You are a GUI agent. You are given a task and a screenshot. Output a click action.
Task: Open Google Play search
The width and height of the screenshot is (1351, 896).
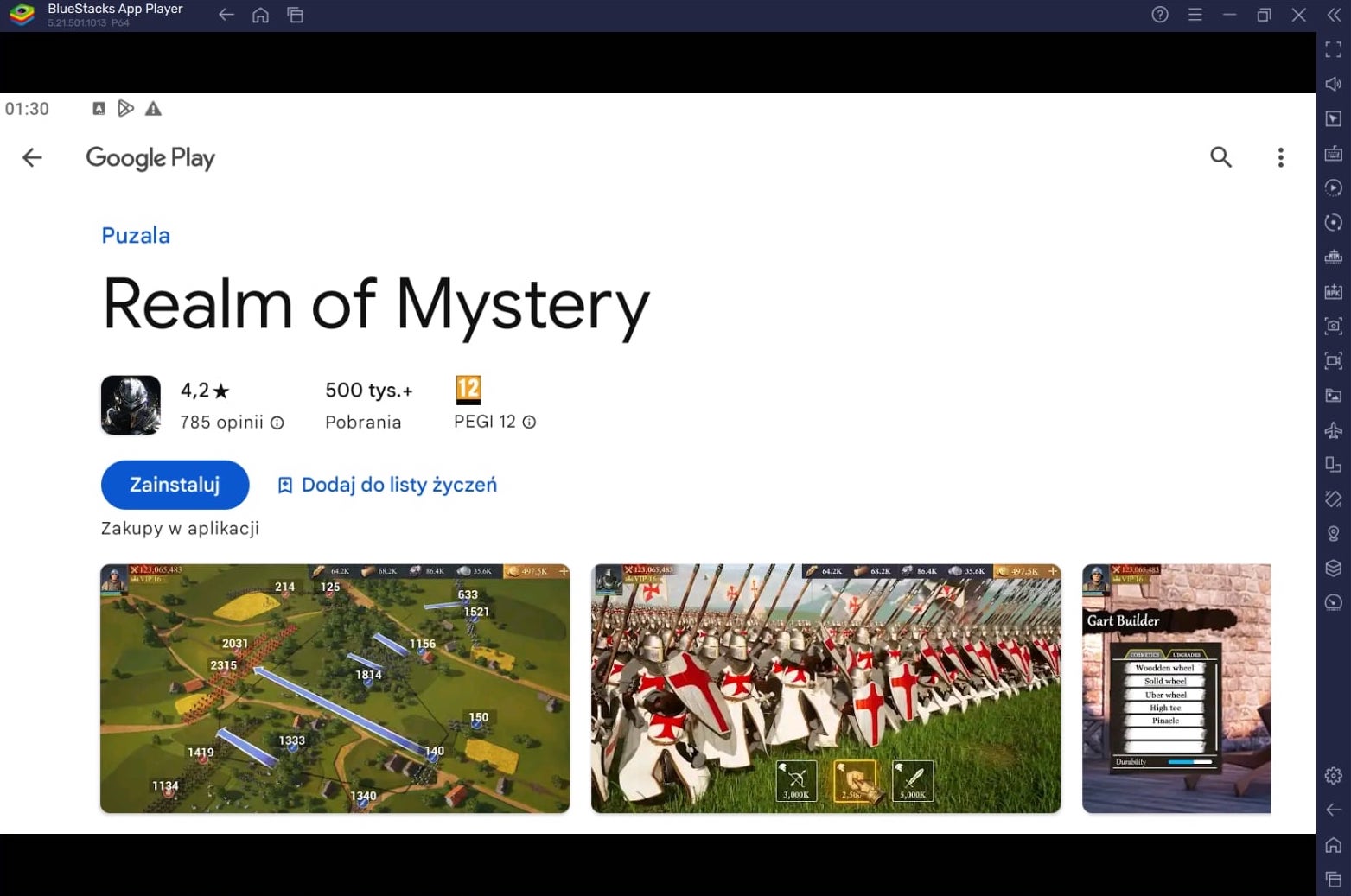tap(1220, 157)
